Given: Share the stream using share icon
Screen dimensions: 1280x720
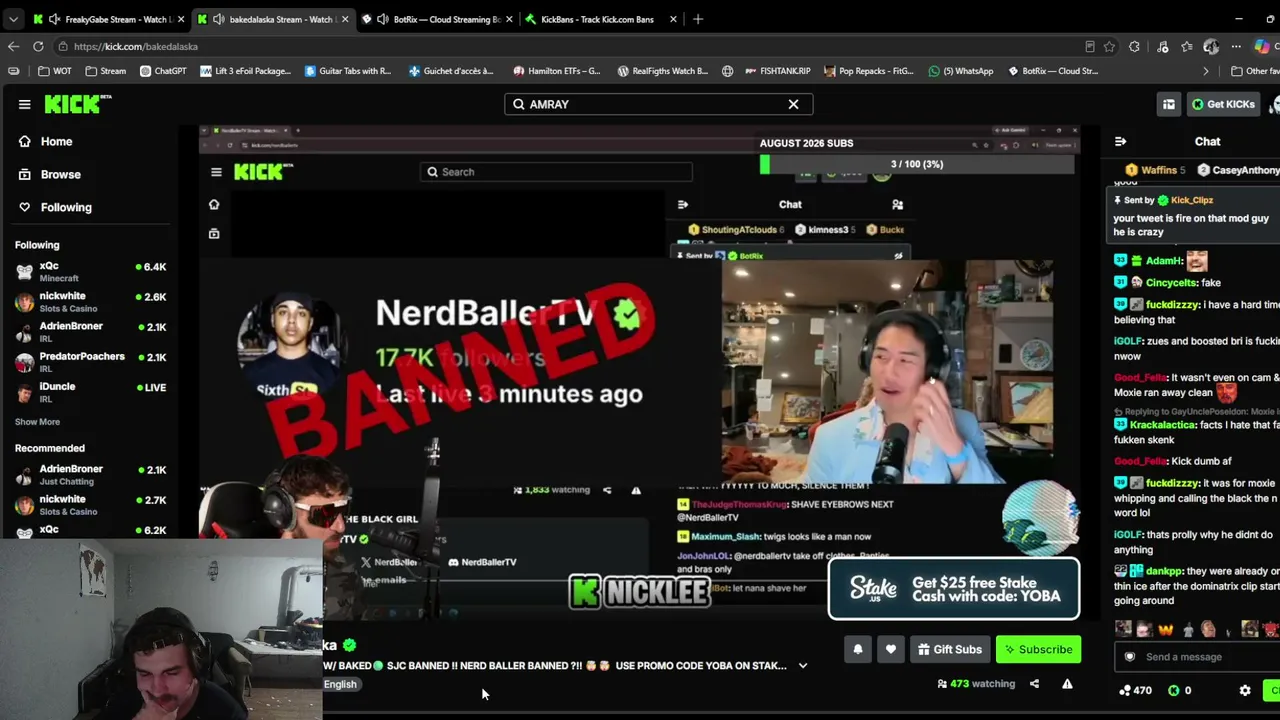Looking at the screenshot, I should (1034, 684).
